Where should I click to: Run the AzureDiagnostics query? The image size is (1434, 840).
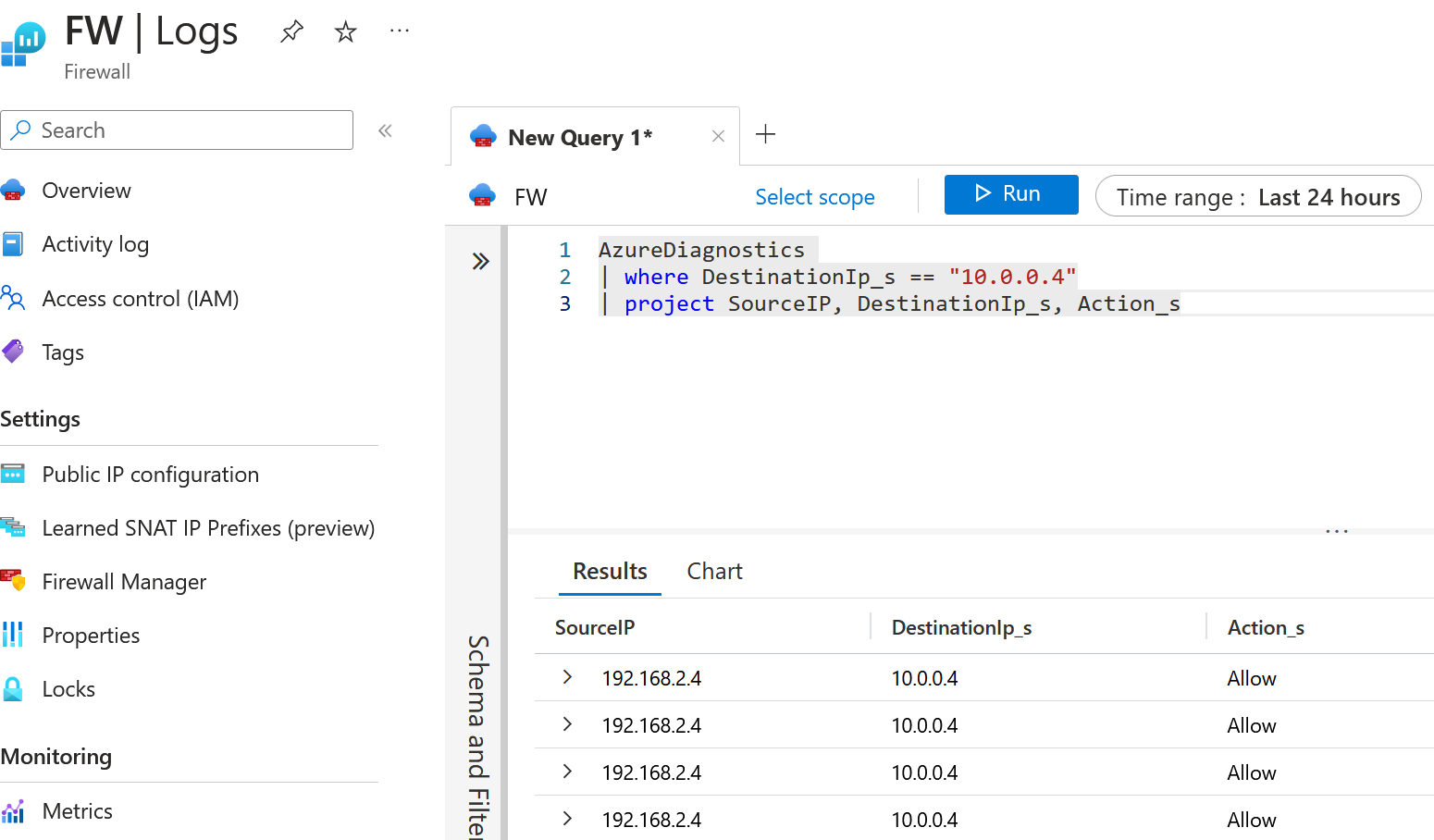pos(1010,194)
